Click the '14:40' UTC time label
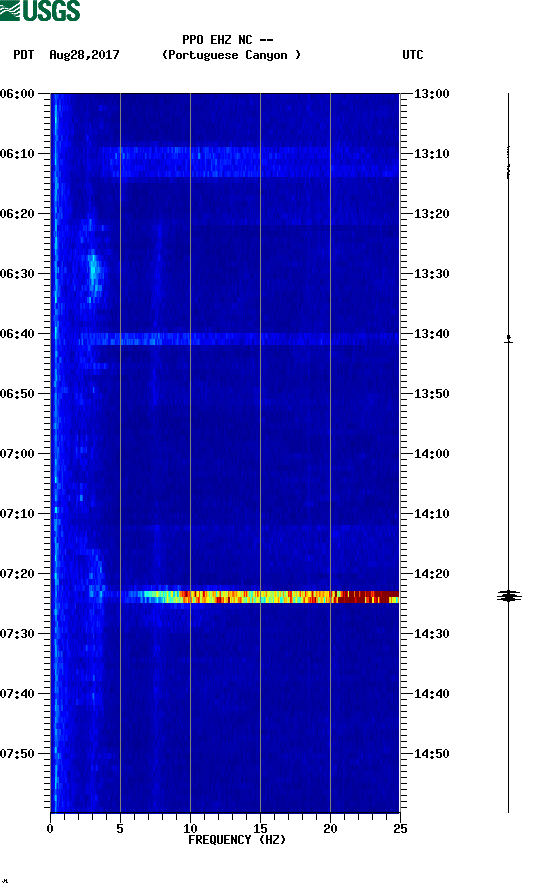This screenshot has width=552, height=892. pos(431,694)
